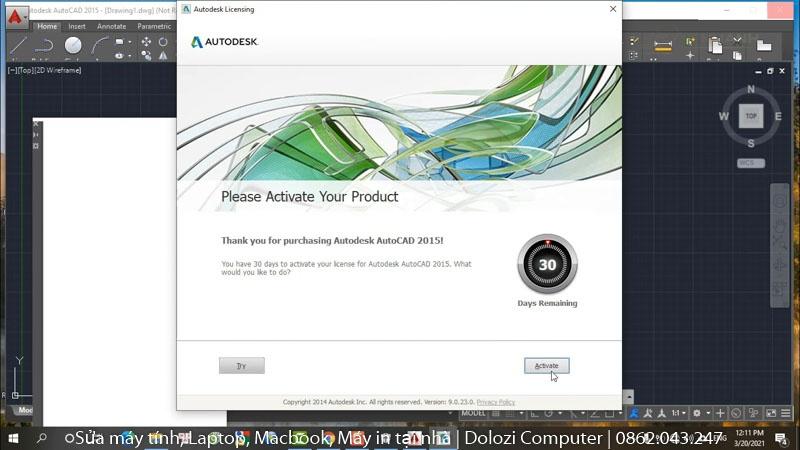Click the W compass direction on ViewCube
Image resolution: width=800 pixels, height=450 pixels.
(x=723, y=116)
